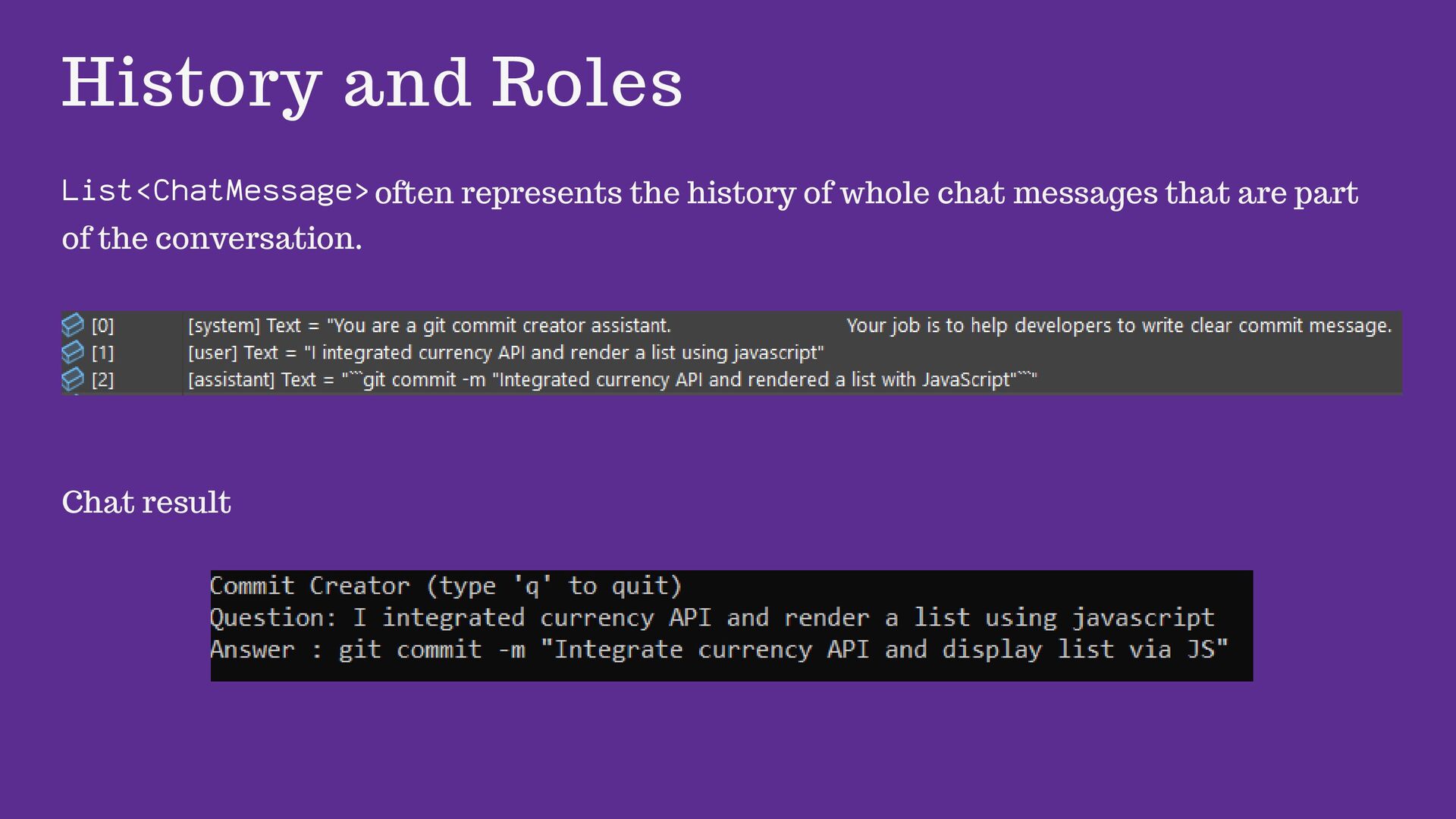Click the object icon beside index [2]

pyautogui.click(x=73, y=378)
